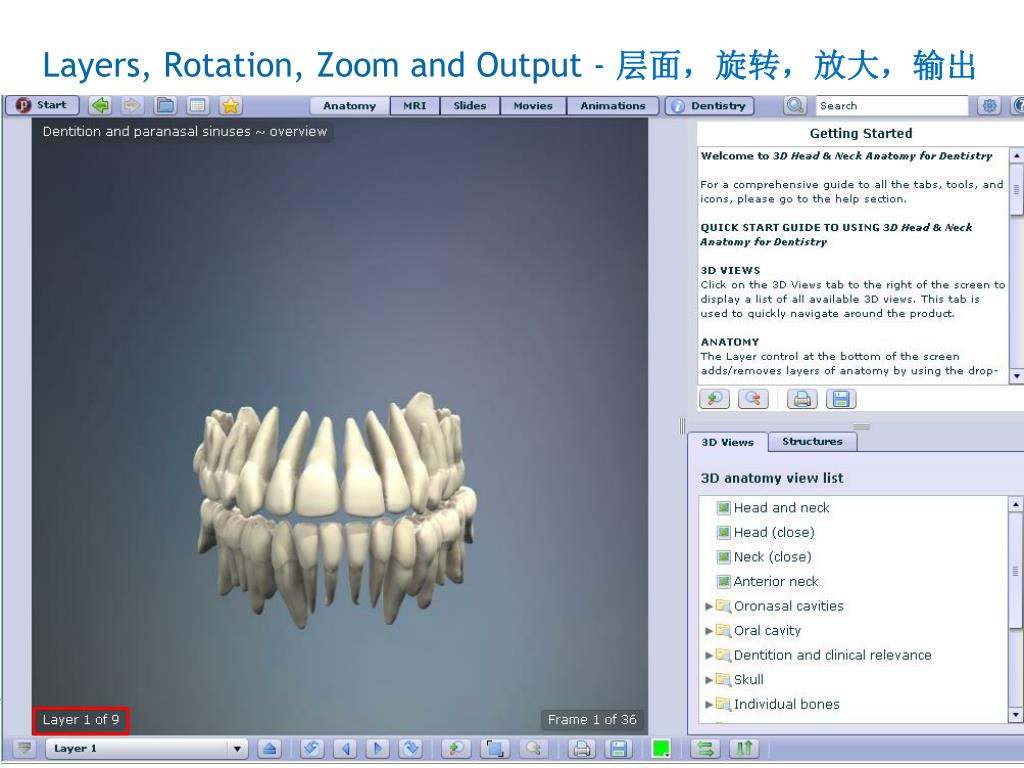Select the Animations tab

pyautogui.click(x=613, y=106)
